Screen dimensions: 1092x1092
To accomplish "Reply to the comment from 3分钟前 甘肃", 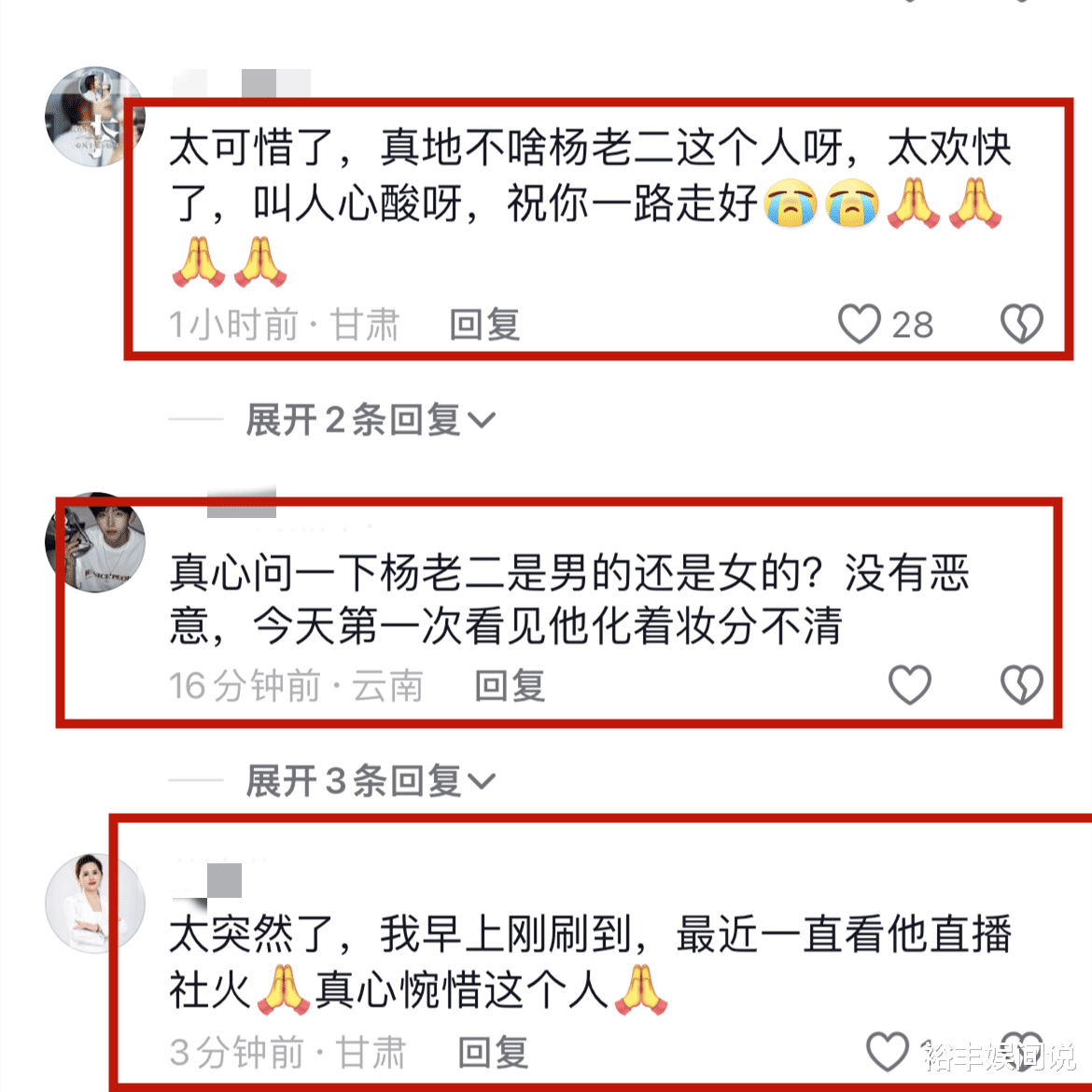I will tap(493, 1052).
